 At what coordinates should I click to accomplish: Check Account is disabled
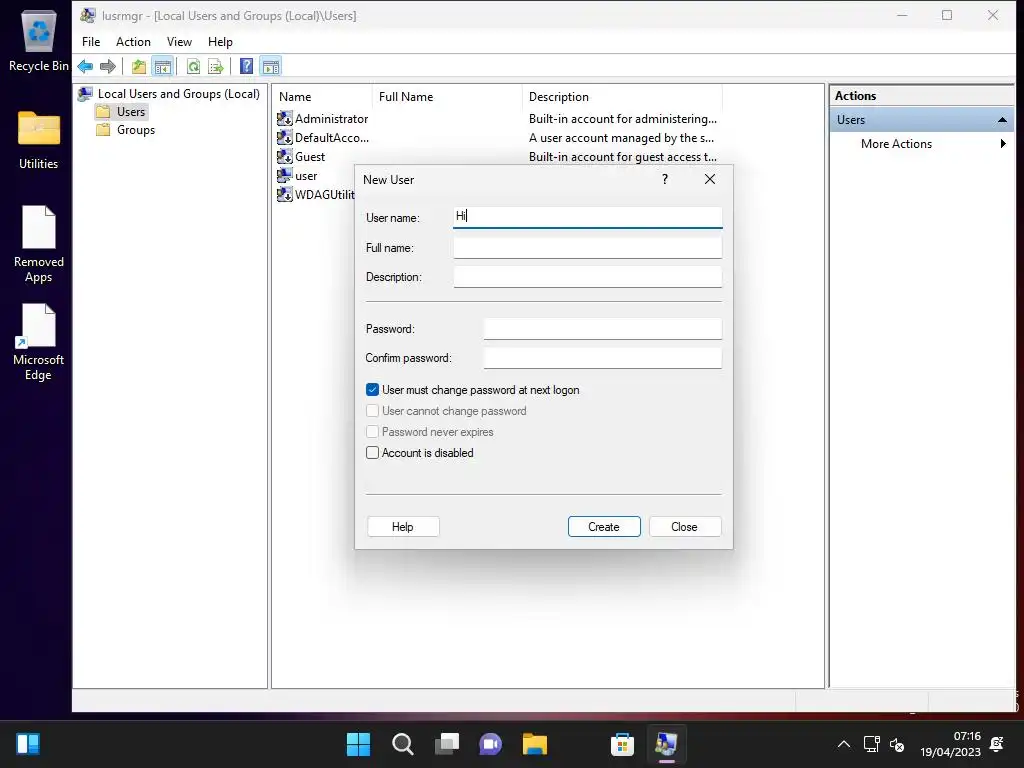(372, 453)
